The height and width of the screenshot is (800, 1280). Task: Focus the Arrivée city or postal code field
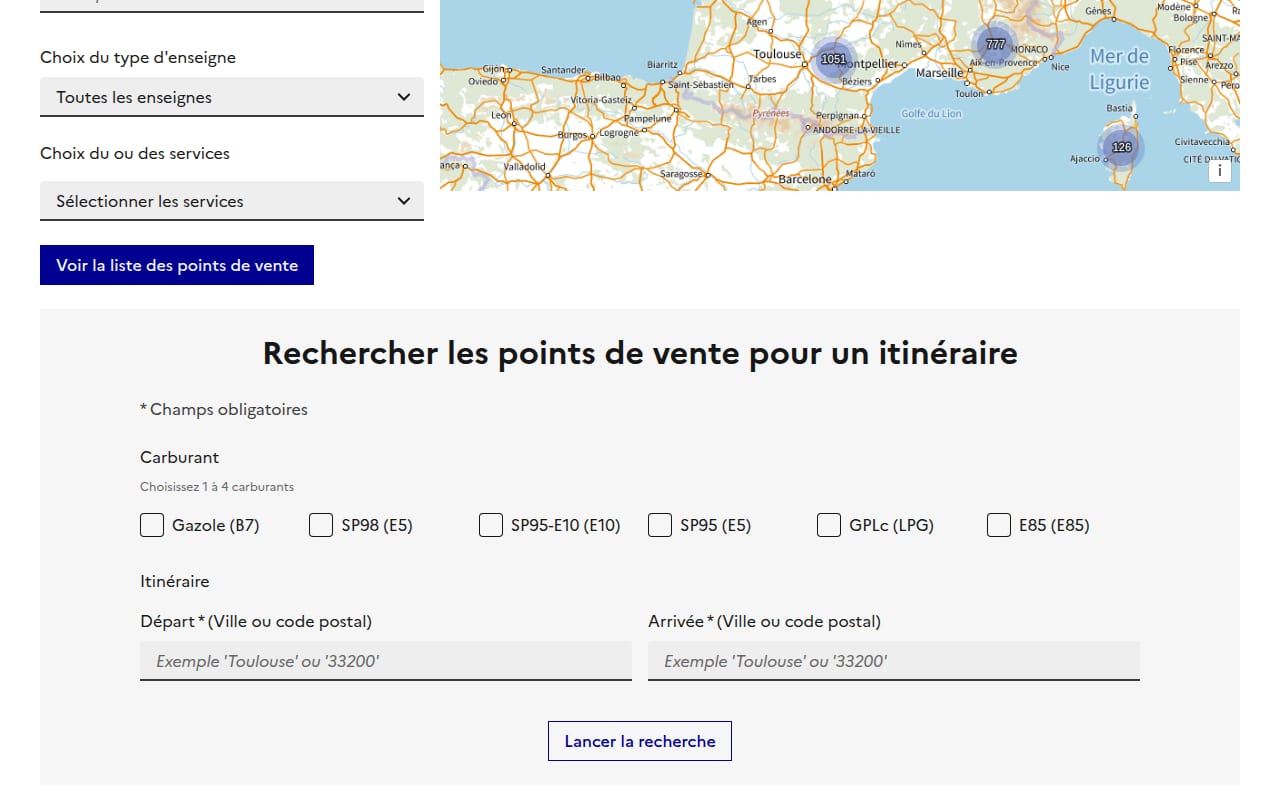[x=894, y=661]
